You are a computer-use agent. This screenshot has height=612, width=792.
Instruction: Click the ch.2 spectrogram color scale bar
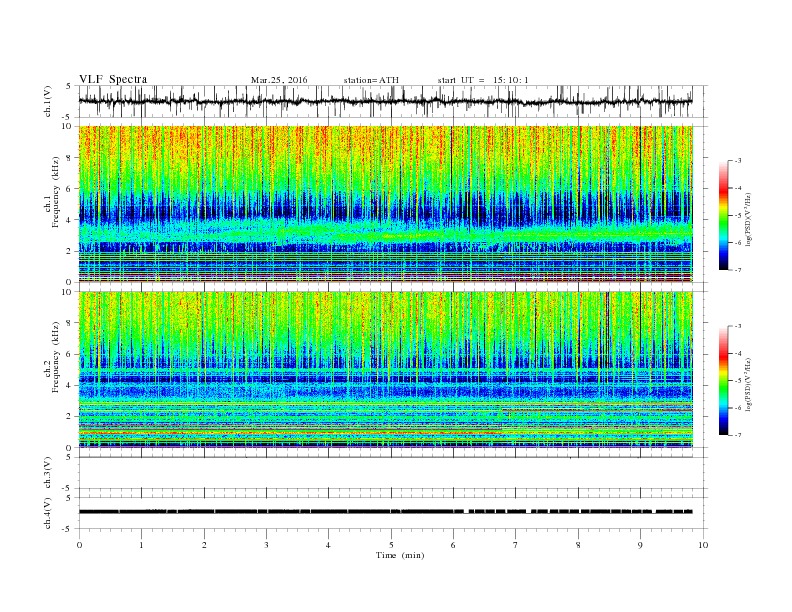click(723, 381)
